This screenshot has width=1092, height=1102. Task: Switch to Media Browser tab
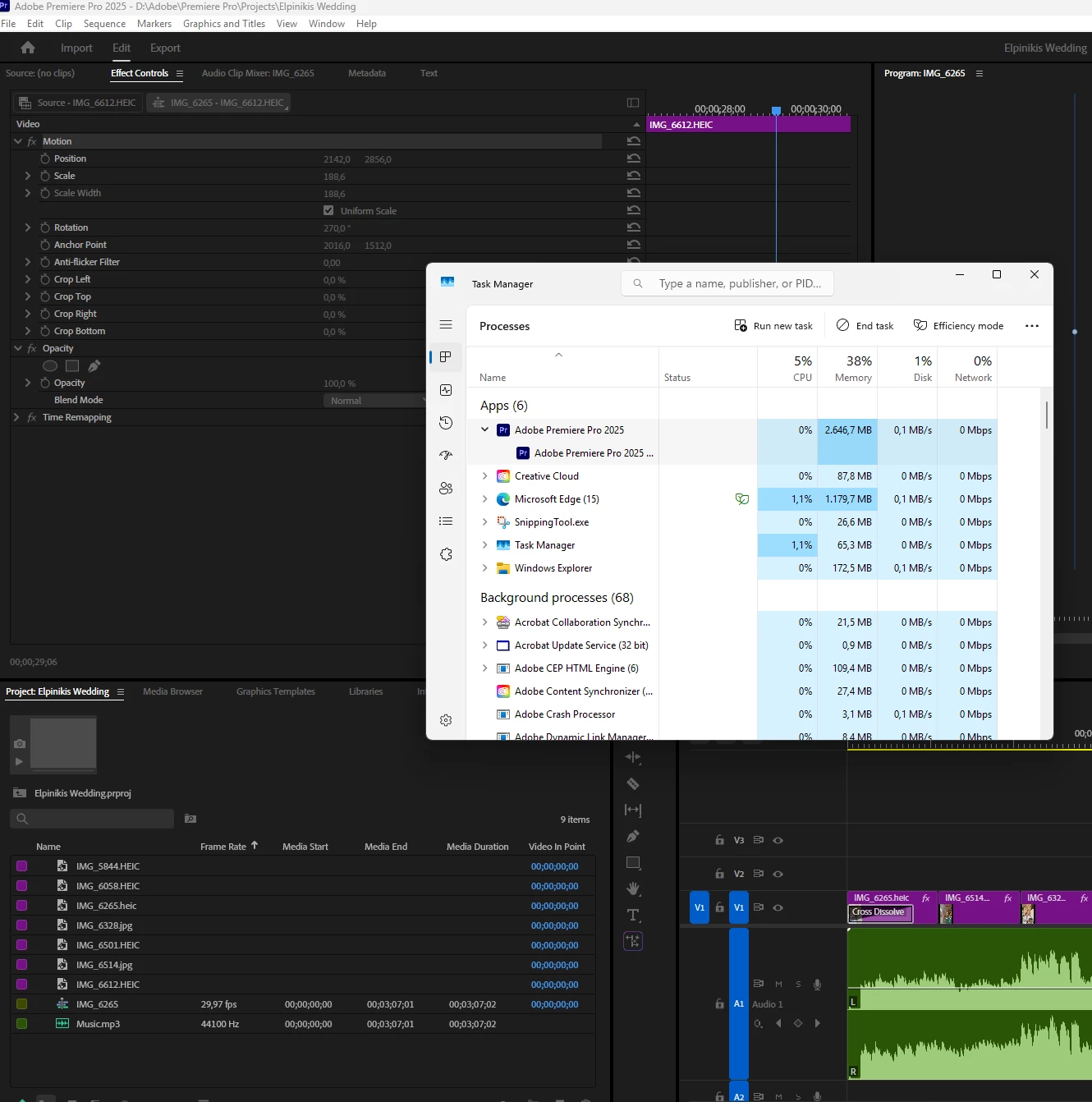point(172,691)
